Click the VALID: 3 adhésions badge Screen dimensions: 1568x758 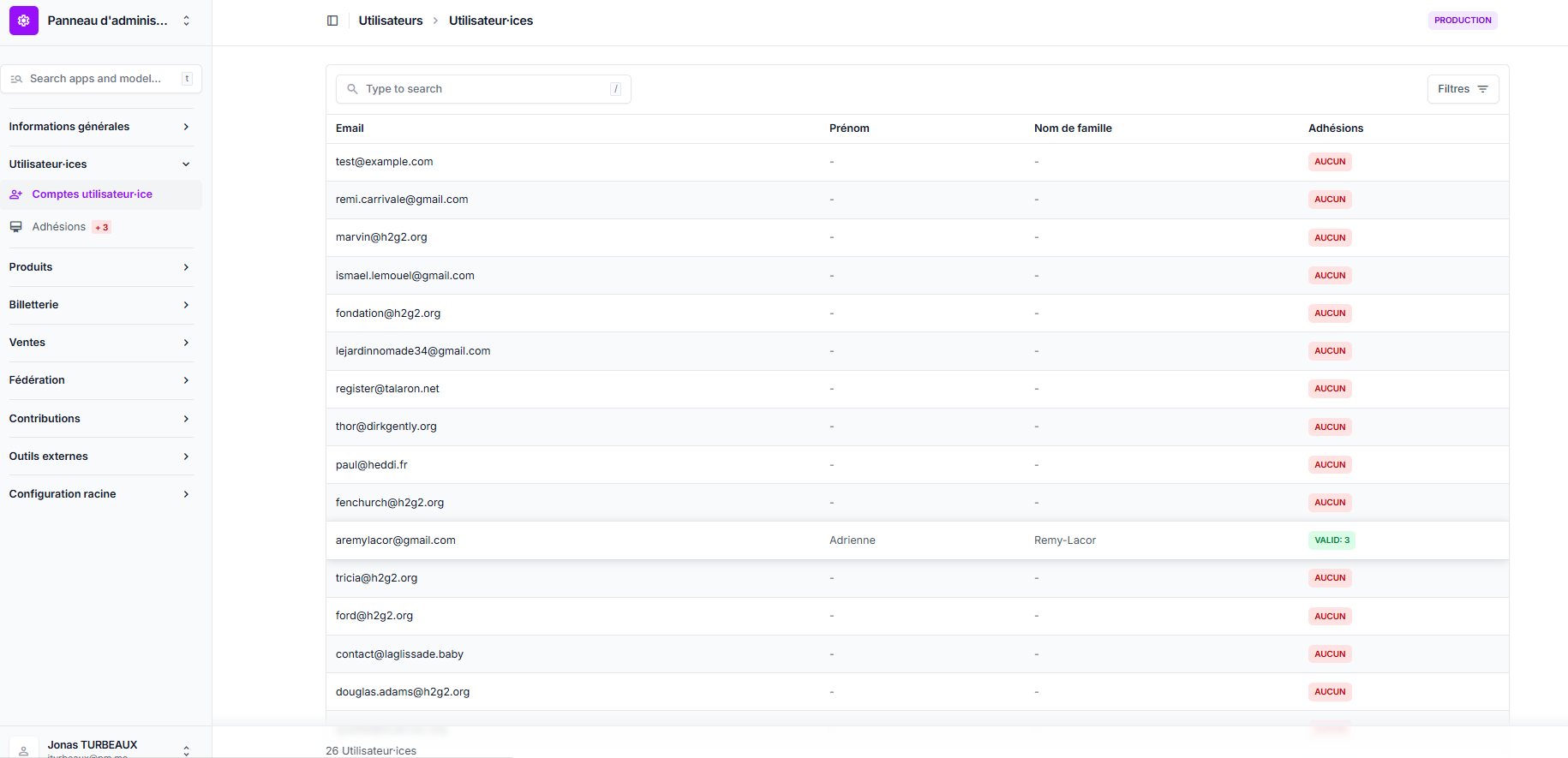point(1332,540)
